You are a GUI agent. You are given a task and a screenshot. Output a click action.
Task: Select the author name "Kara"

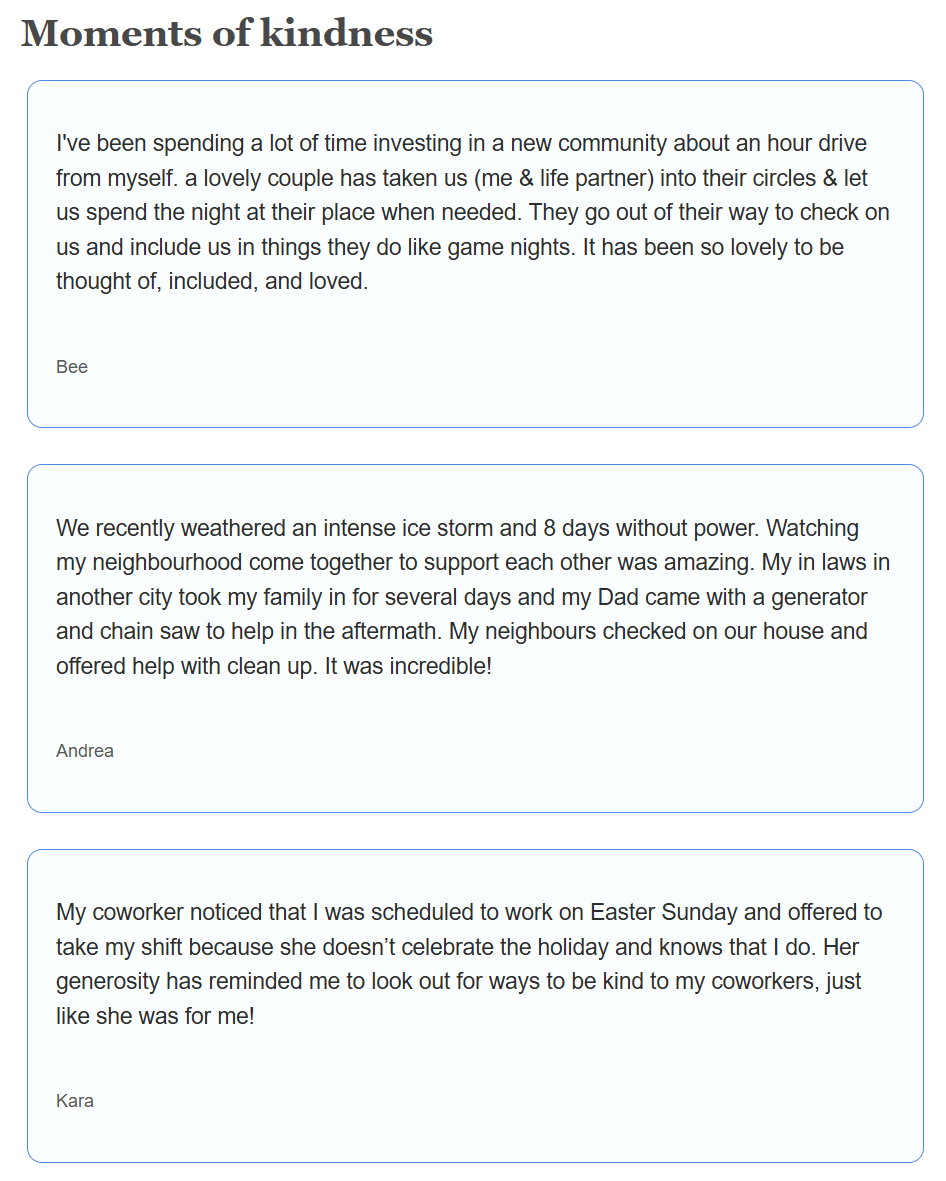(x=75, y=1101)
